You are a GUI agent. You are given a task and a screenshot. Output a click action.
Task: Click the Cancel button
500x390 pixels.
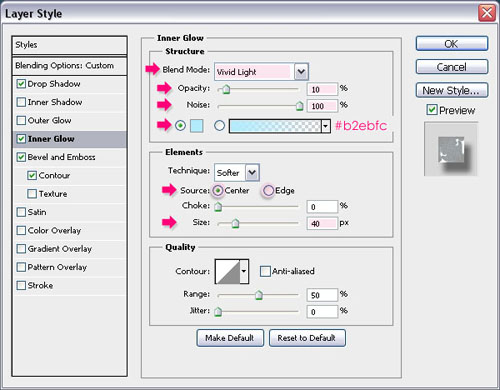pyautogui.click(x=452, y=67)
